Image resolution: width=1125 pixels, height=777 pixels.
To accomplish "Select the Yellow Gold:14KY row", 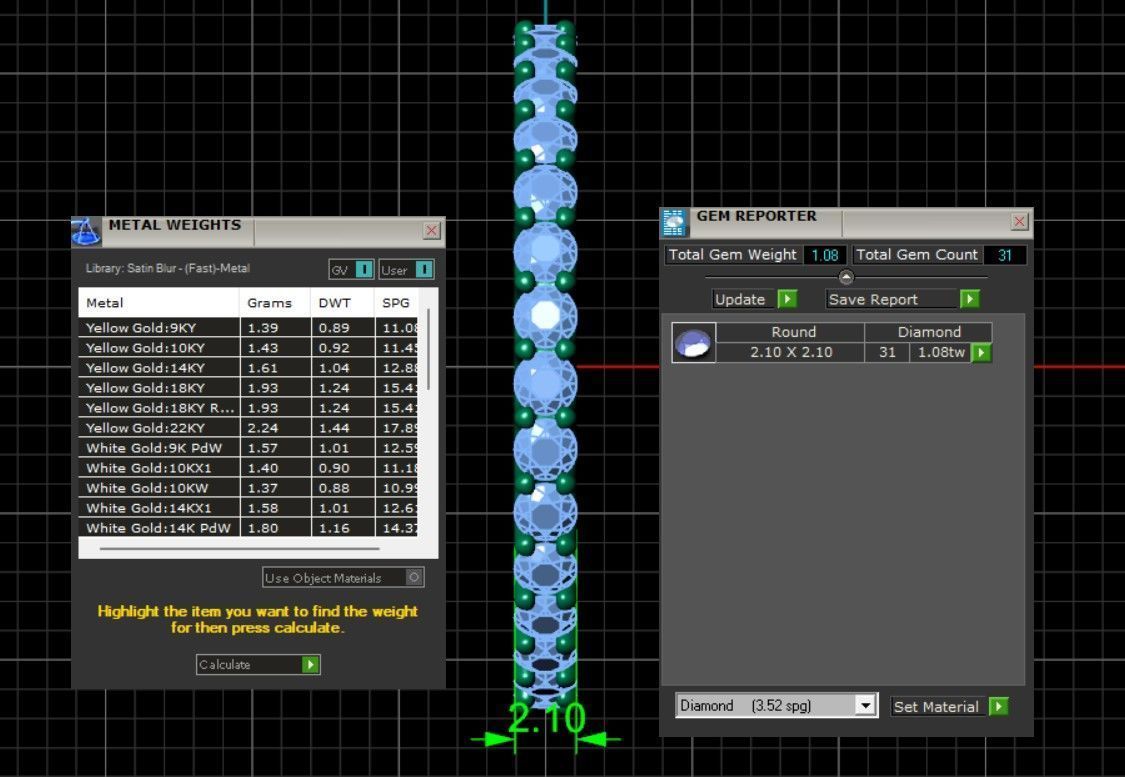I will pos(248,368).
